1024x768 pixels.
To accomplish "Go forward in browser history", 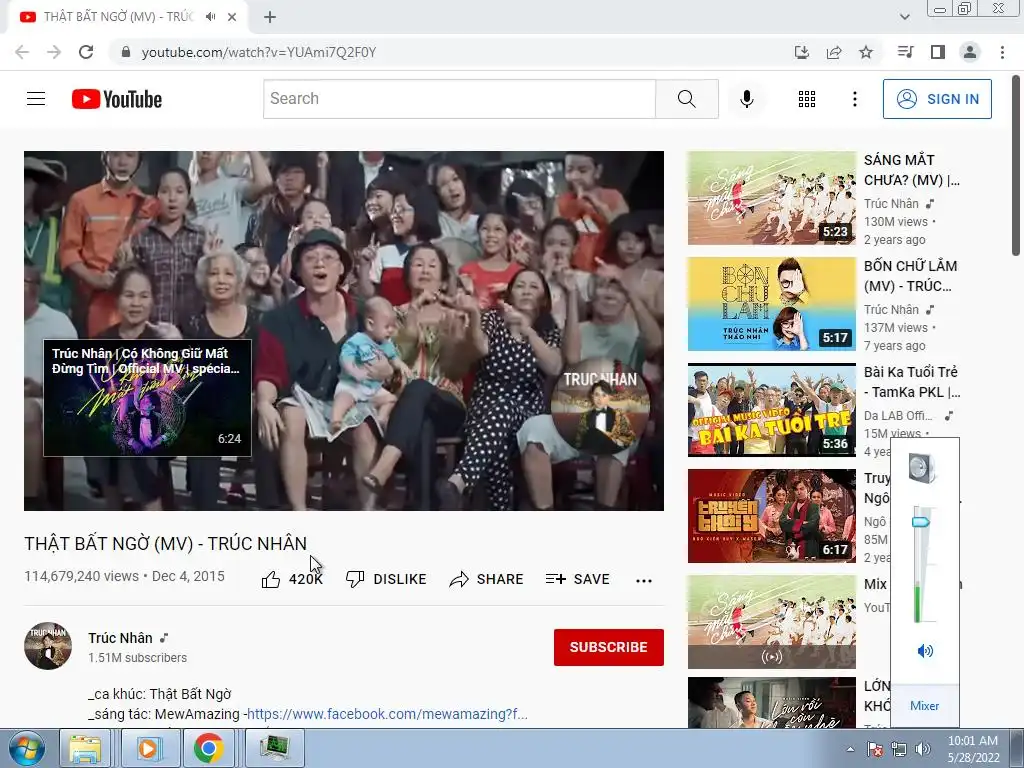I will [54, 52].
